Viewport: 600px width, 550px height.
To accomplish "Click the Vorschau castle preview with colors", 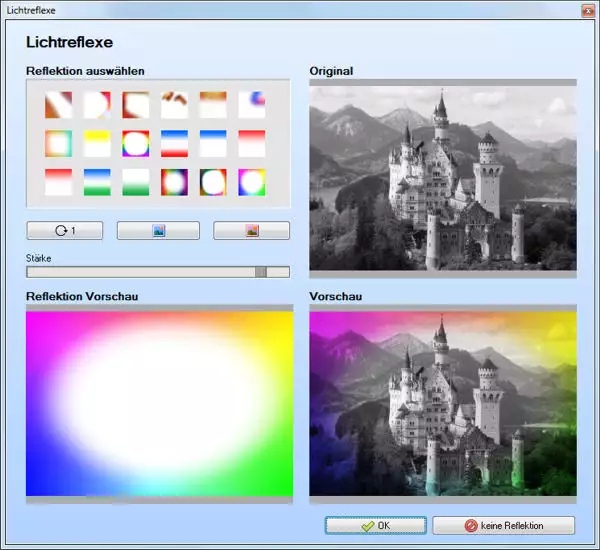I will point(443,400).
